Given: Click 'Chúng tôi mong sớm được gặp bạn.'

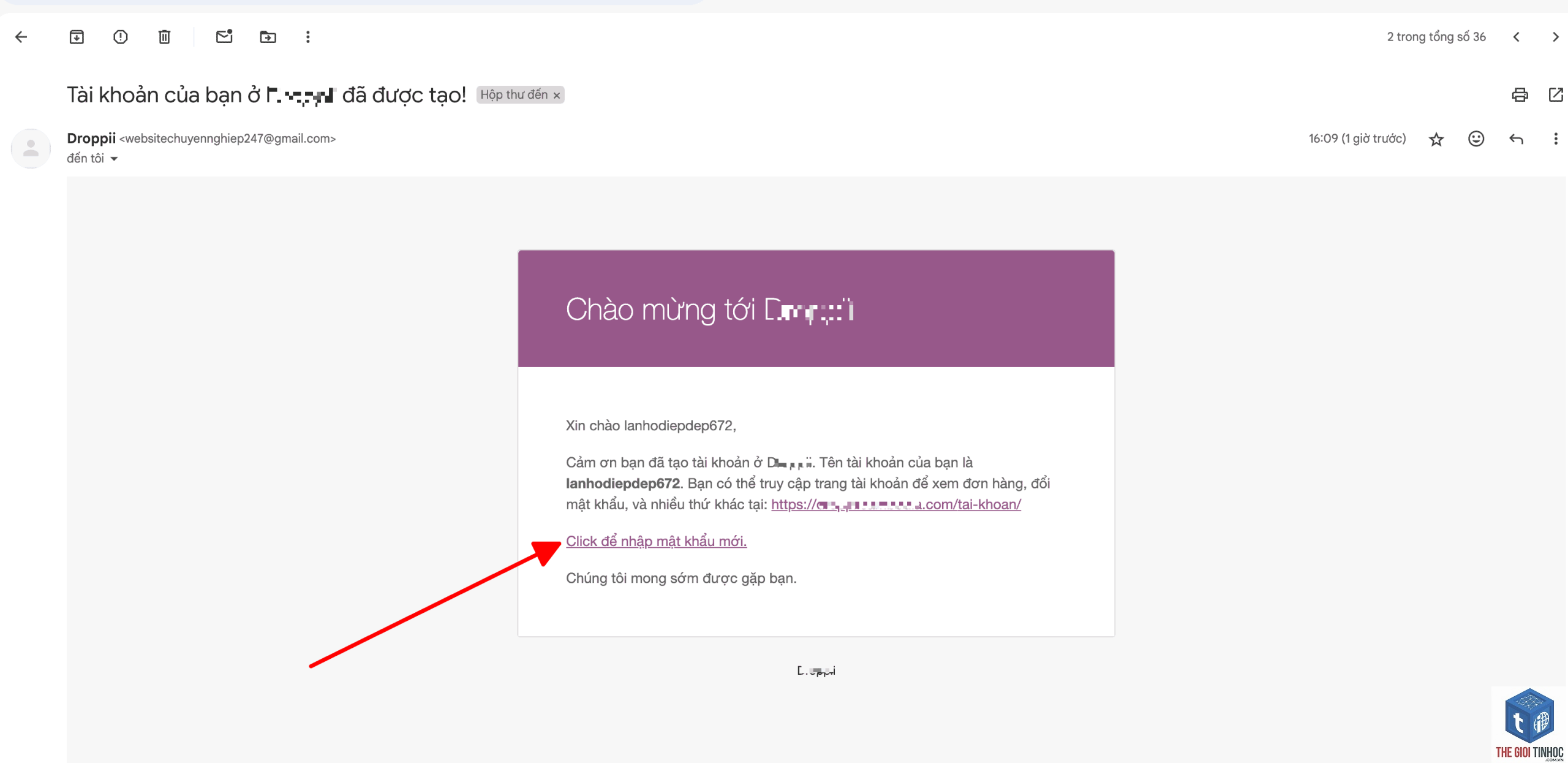Looking at the screenshot, I should click(x=681, y=578).
